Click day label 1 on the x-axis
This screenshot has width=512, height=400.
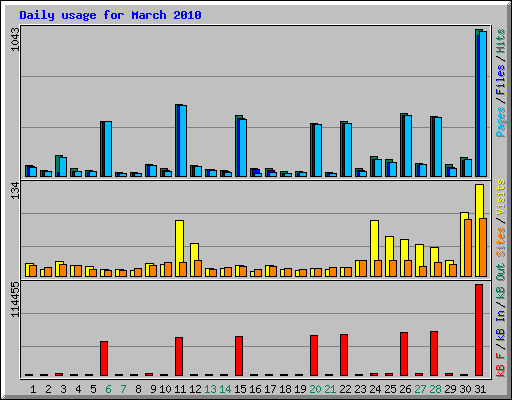(x=33, y=389)
